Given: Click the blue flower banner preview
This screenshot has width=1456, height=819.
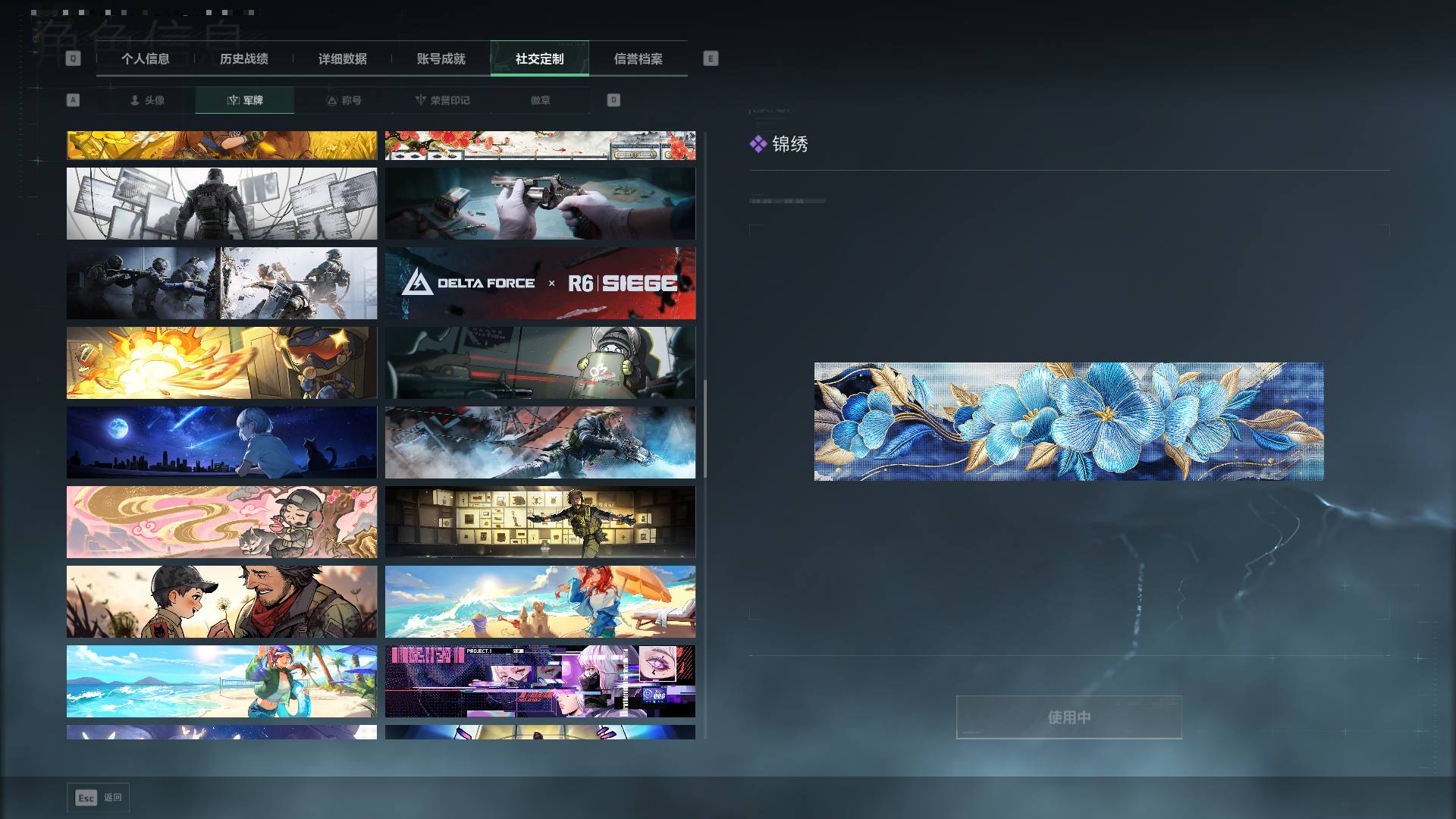Looking at the screenshot, I should coord(1069,422).
